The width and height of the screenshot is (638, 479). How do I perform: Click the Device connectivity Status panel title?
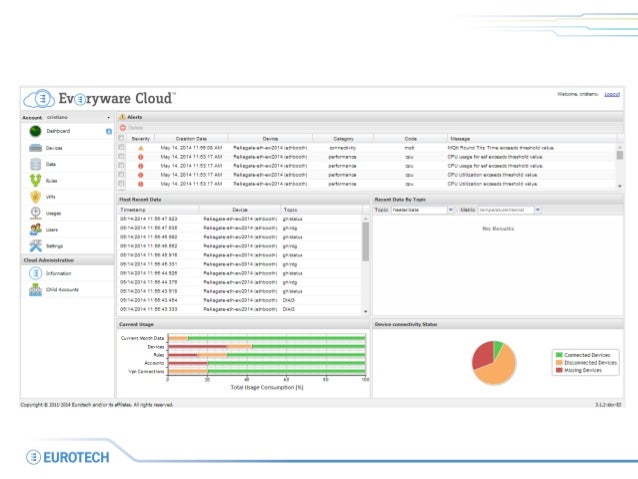tap(406, 324)
